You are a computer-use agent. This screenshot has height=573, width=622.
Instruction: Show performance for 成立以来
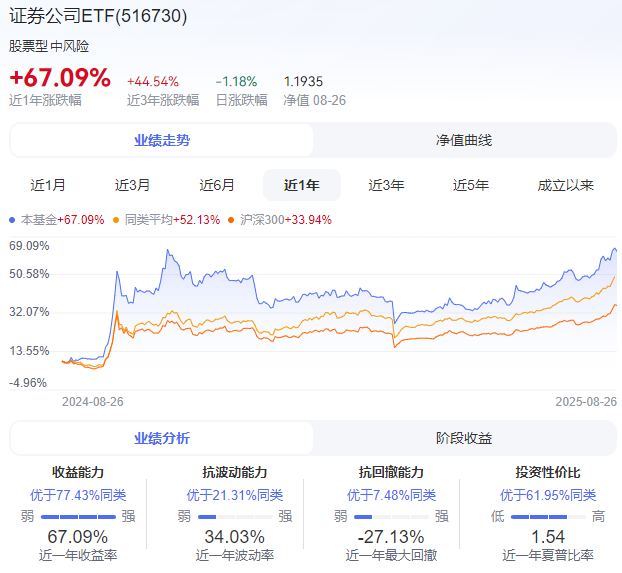566,185
